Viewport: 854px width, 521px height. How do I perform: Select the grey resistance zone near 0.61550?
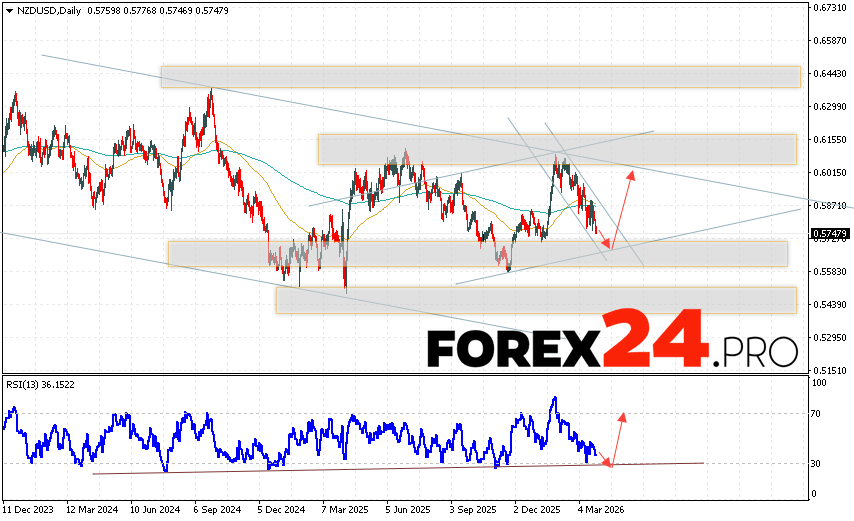[x=556, y=149]
